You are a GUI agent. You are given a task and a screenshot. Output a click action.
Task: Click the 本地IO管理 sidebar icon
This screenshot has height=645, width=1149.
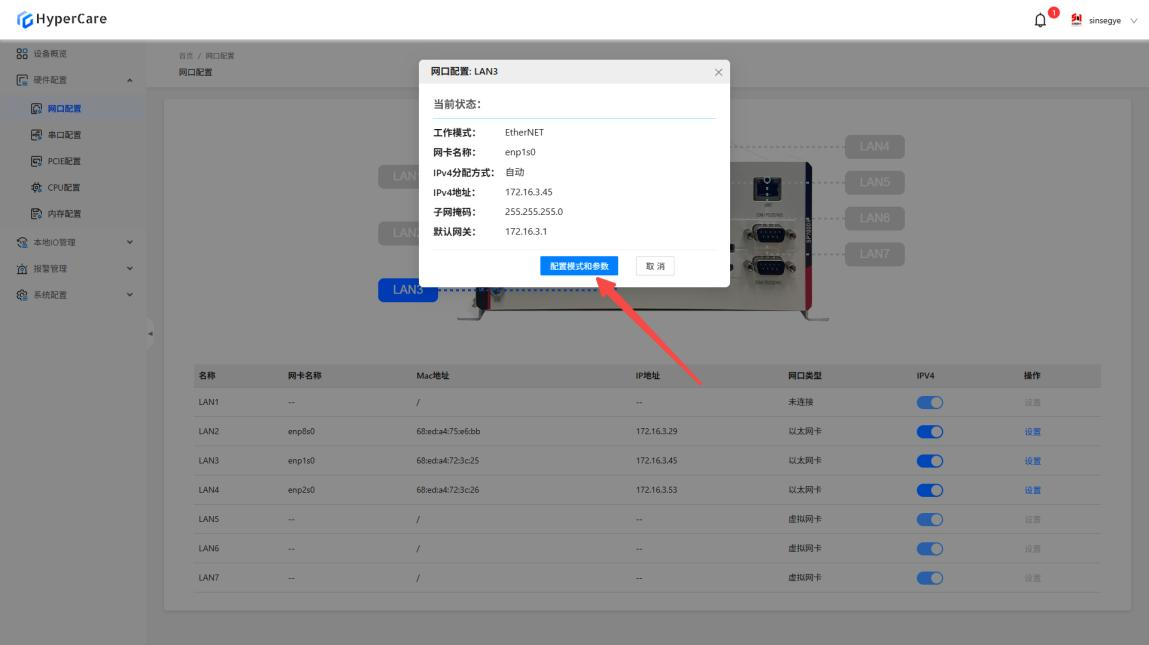[22, 243]
